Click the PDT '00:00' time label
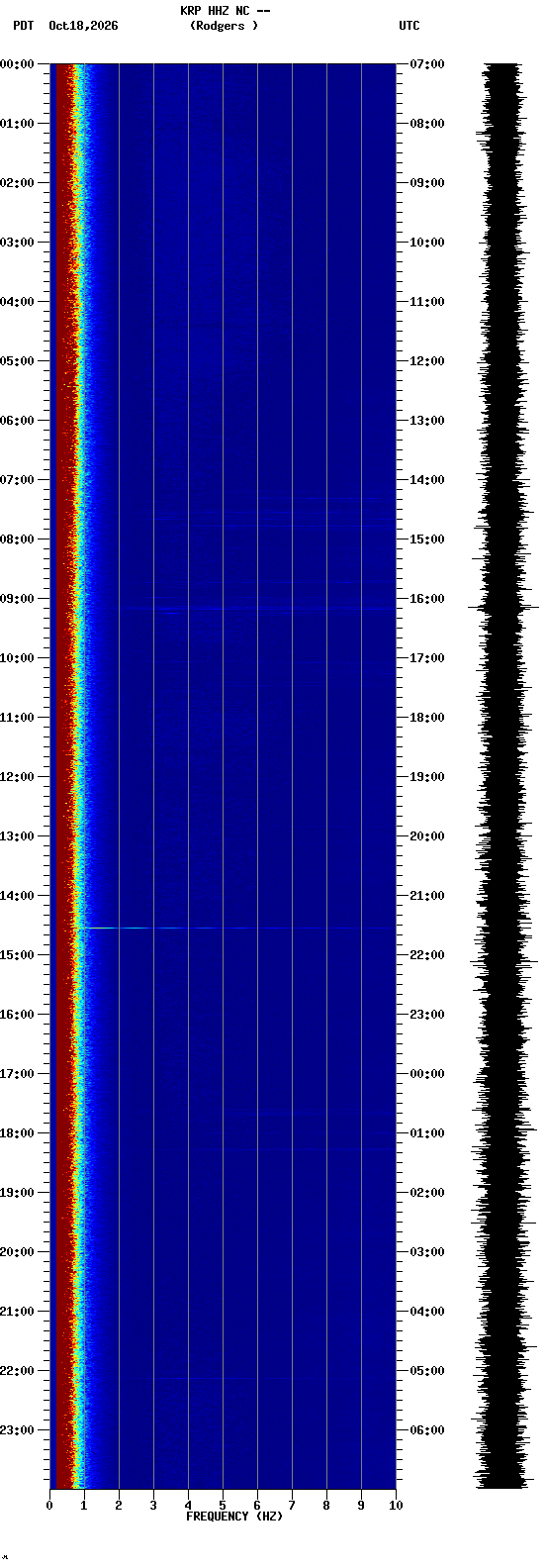The image size is (546, 1568). pyautogui.click(x=17, y=64)
